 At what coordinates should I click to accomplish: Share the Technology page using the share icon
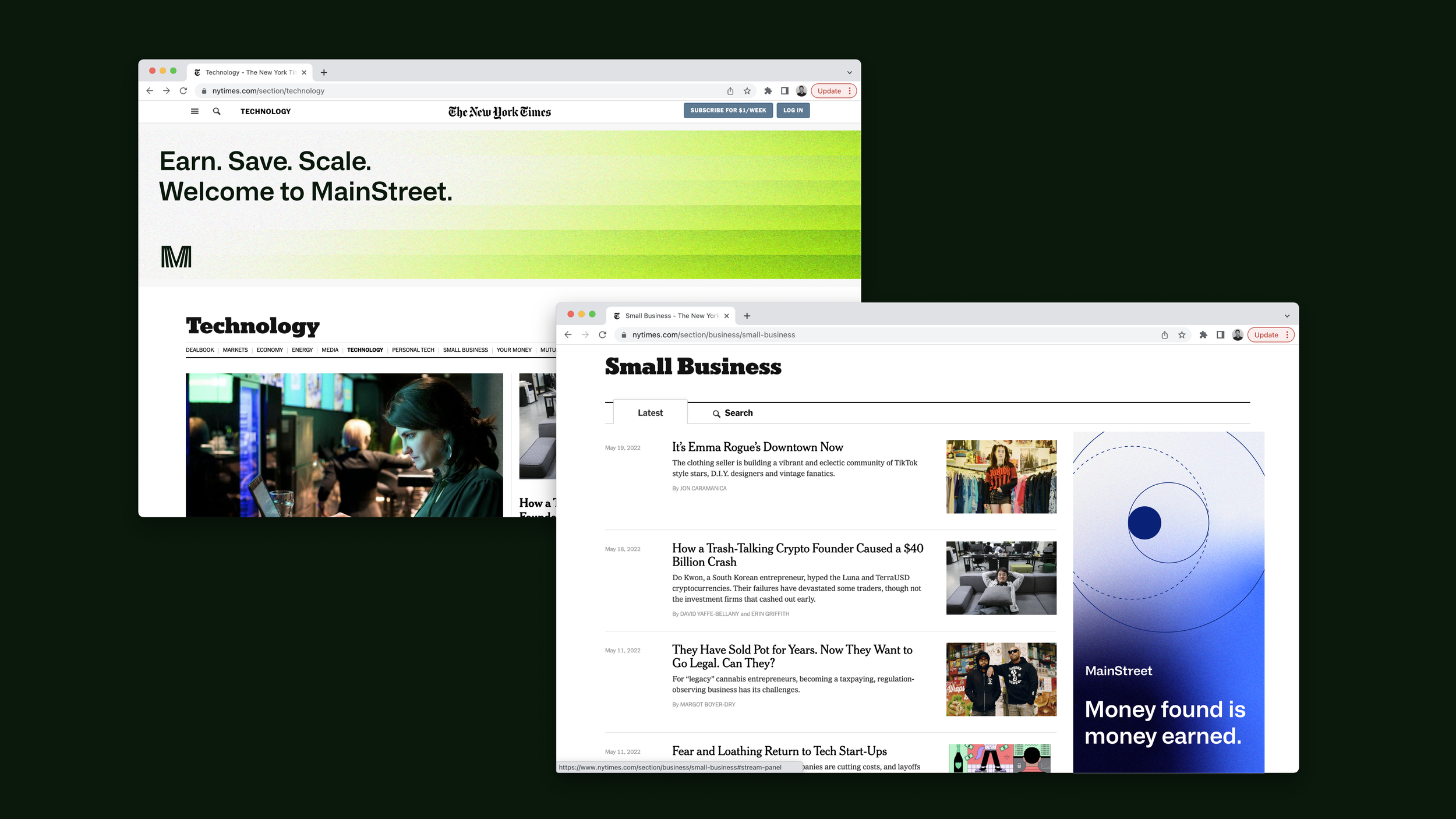click(x=730, y=91)
